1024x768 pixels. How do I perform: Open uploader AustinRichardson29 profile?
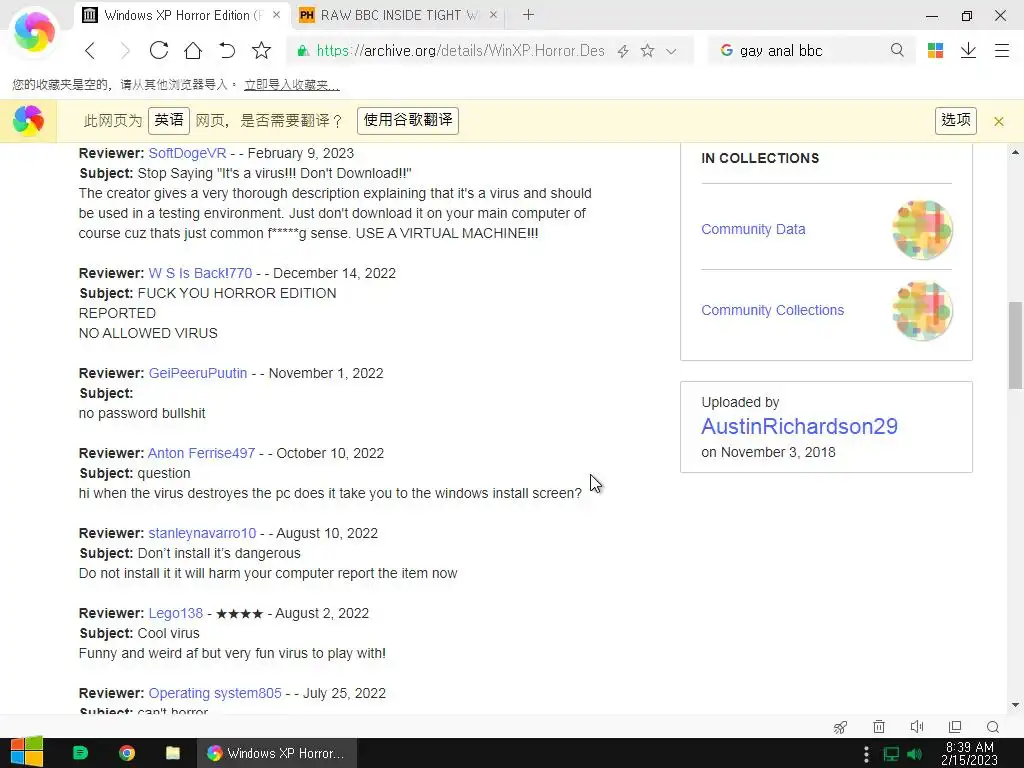(x=799, y=426)
